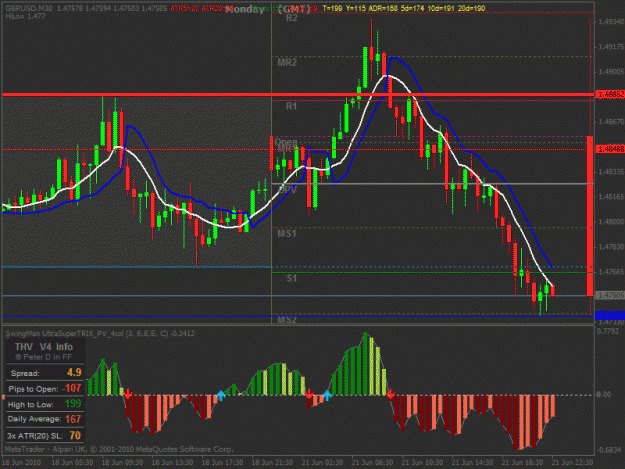
Task: Click the THV V4 Info panel heading
Action: pyautogui.click(x=44, y=347)
